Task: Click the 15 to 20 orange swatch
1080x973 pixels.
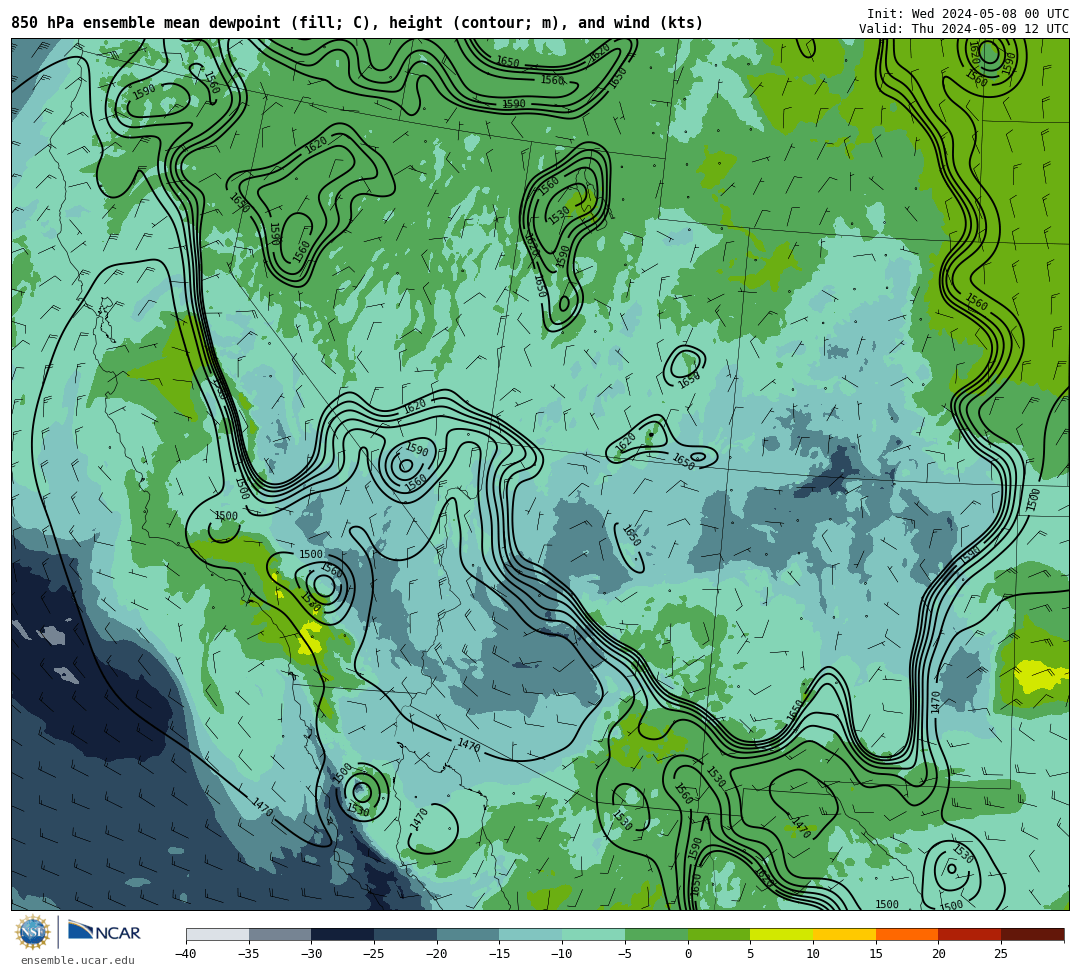Action: [907, 934]
